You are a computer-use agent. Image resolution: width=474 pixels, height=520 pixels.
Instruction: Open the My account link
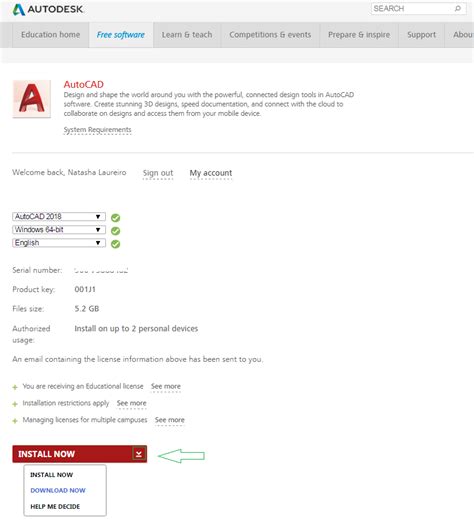coord(211,173)
